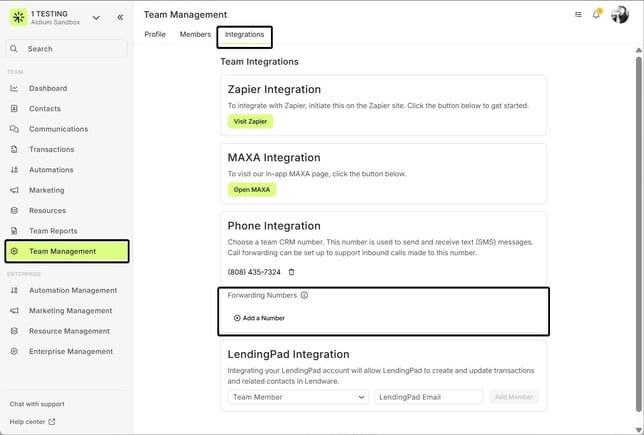Open Marketing section in sidebar

[46, 190]
